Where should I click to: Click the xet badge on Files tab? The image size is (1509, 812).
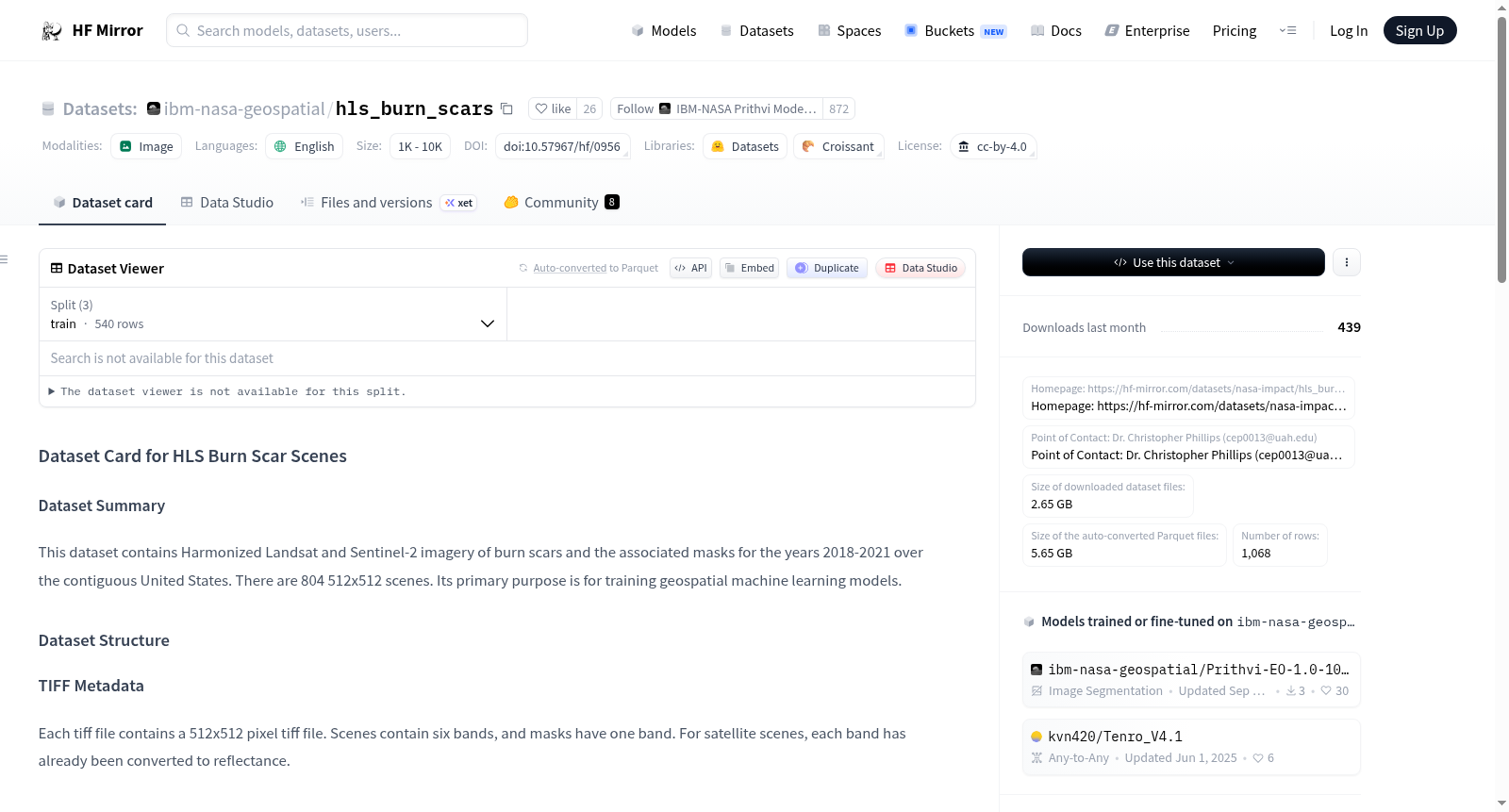[x=459, y=203]
